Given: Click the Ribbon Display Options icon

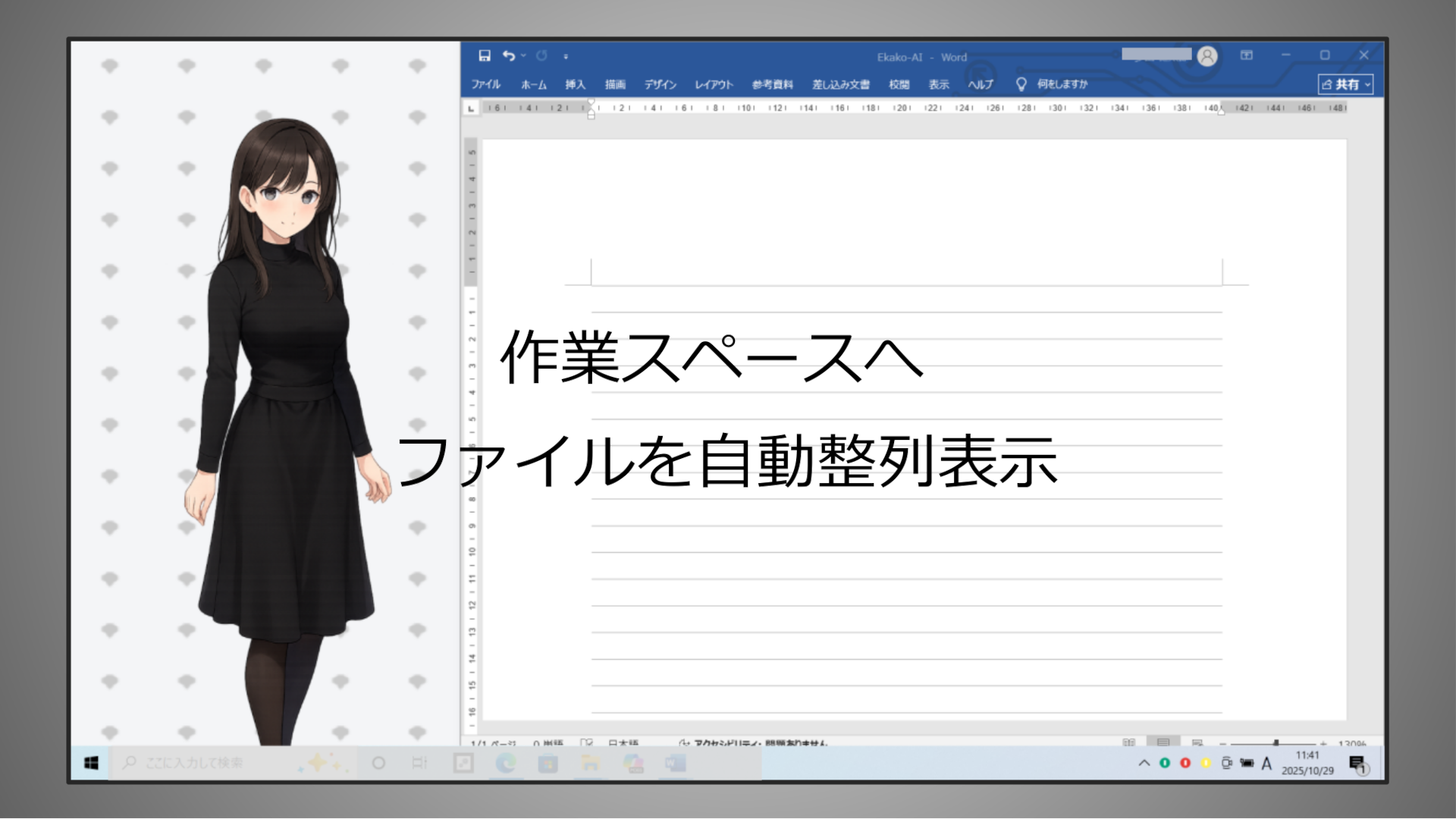Looking at the screenshot, I should point(1247,55).
